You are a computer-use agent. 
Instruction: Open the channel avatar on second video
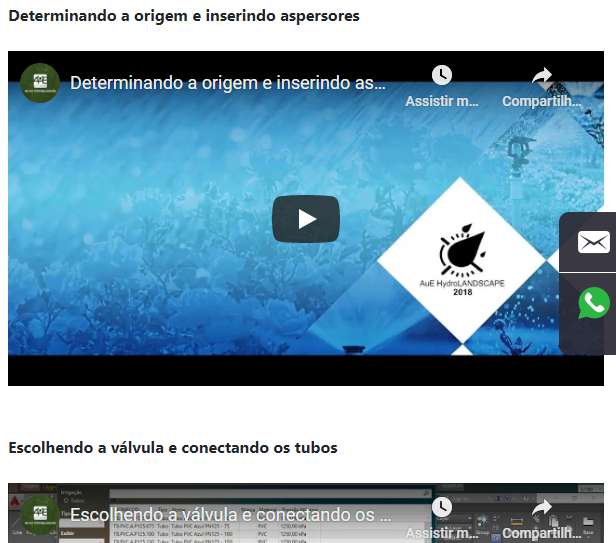click(40, 514)
